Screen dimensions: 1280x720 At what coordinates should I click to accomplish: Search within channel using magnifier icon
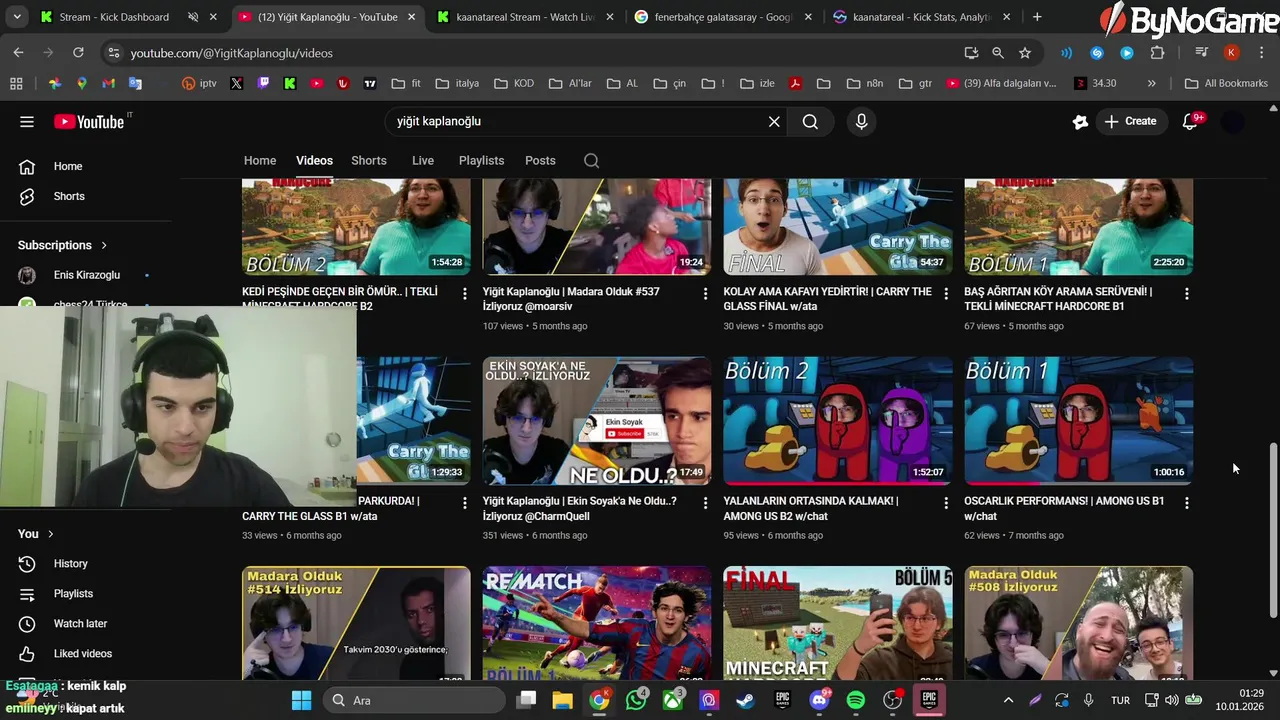(591, 161)
